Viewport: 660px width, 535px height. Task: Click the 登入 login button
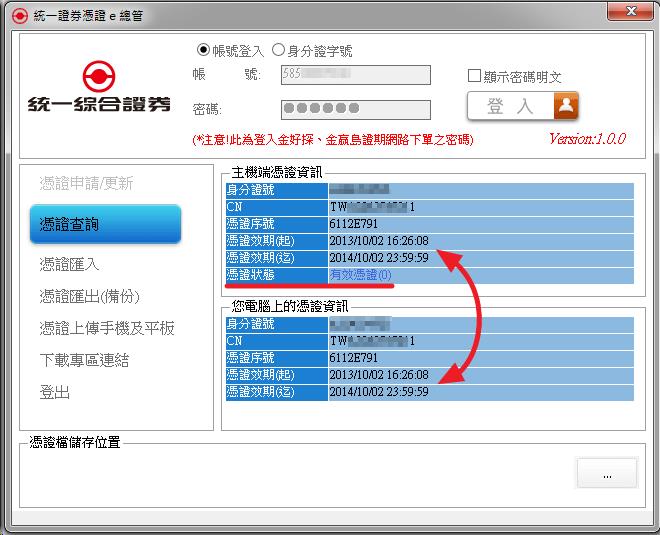522,106
